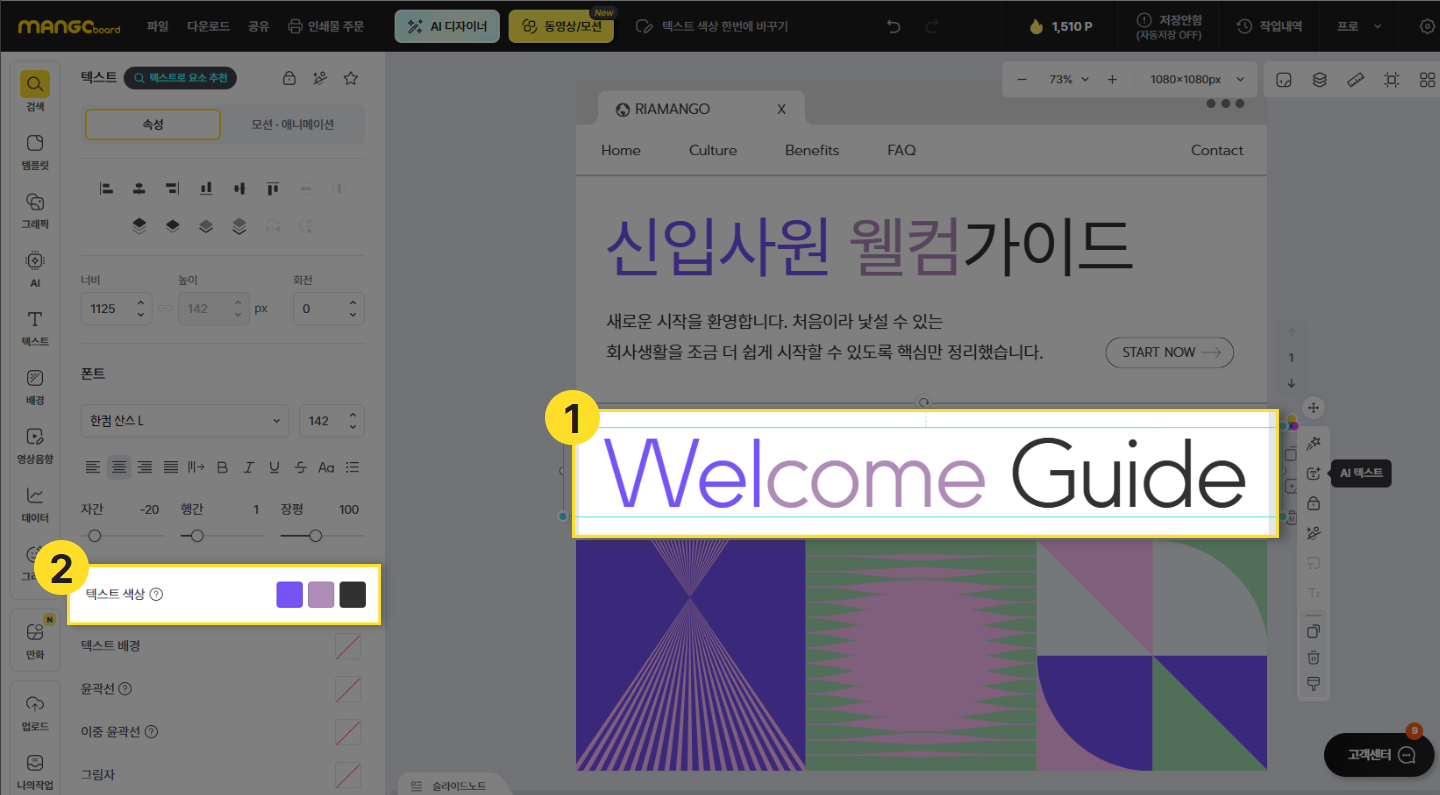Image resolution: width=1440 pixels, height=795 pixels.
Task: Open the 템플릿 templates panel
Action: [35, 151]
